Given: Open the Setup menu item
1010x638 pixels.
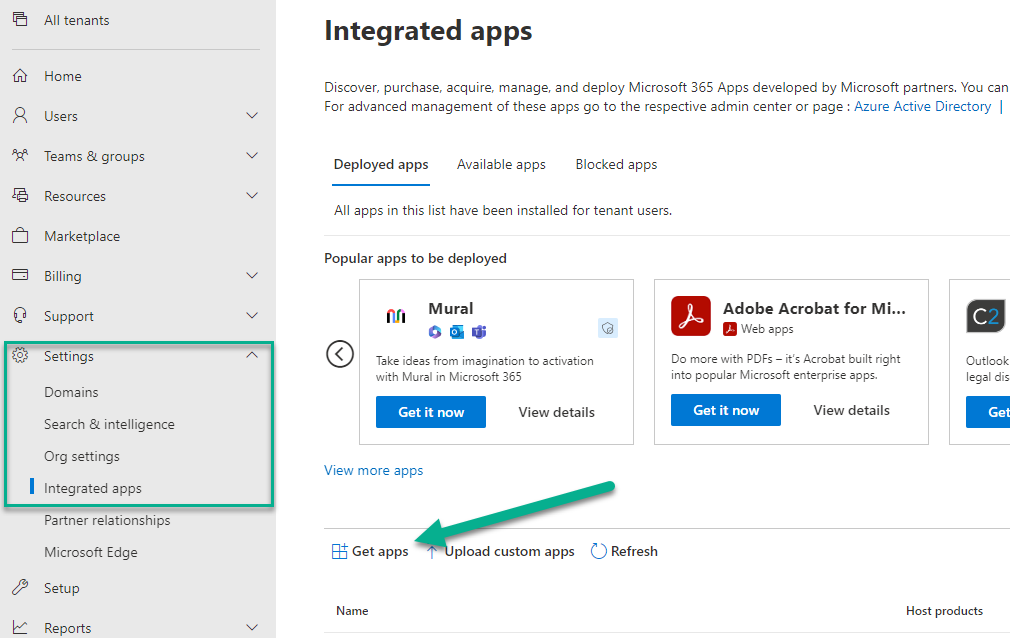Looking at the screenshot, I should click(62, 588).
